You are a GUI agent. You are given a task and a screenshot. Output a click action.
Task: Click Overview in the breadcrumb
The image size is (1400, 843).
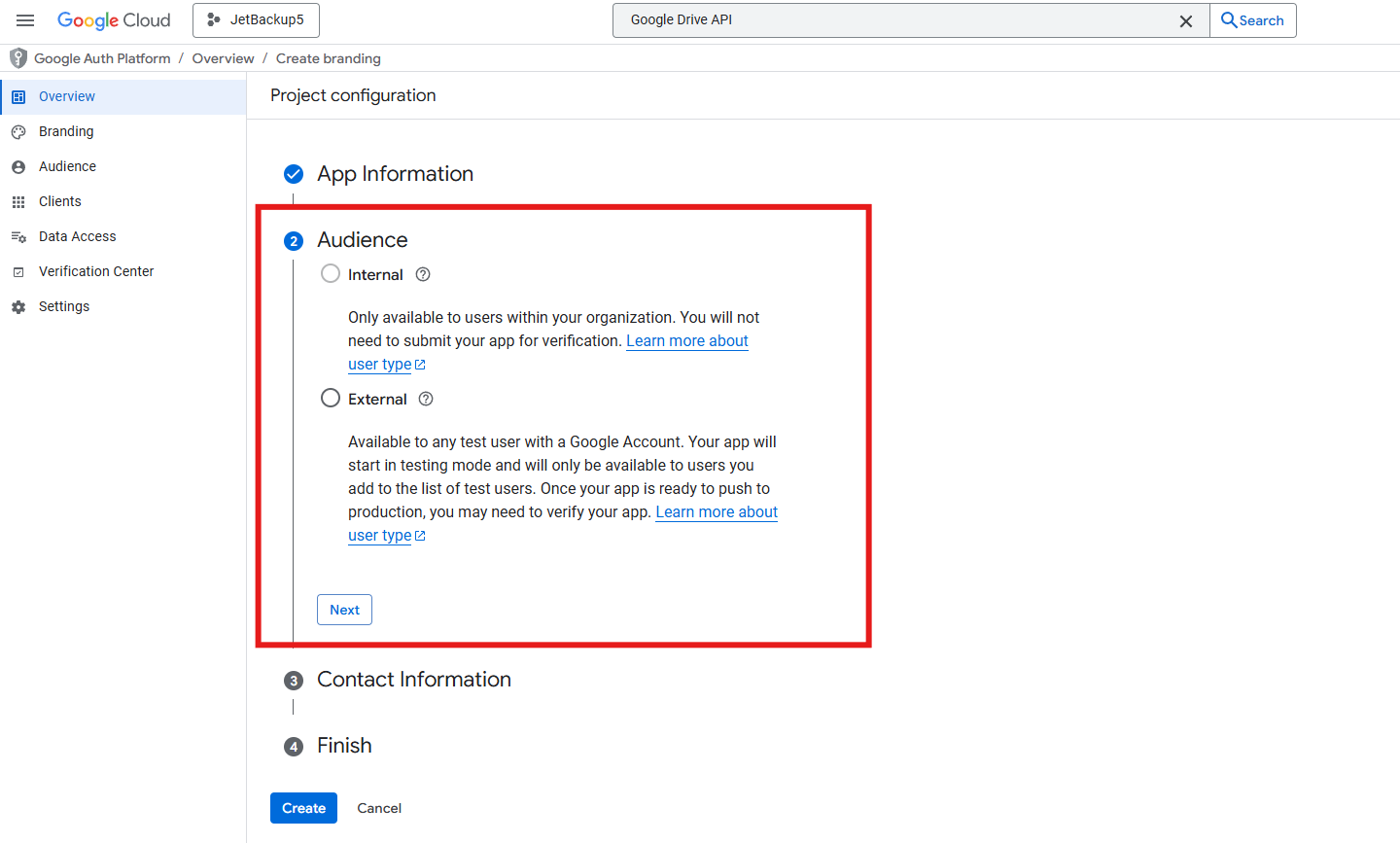(223, 58)
